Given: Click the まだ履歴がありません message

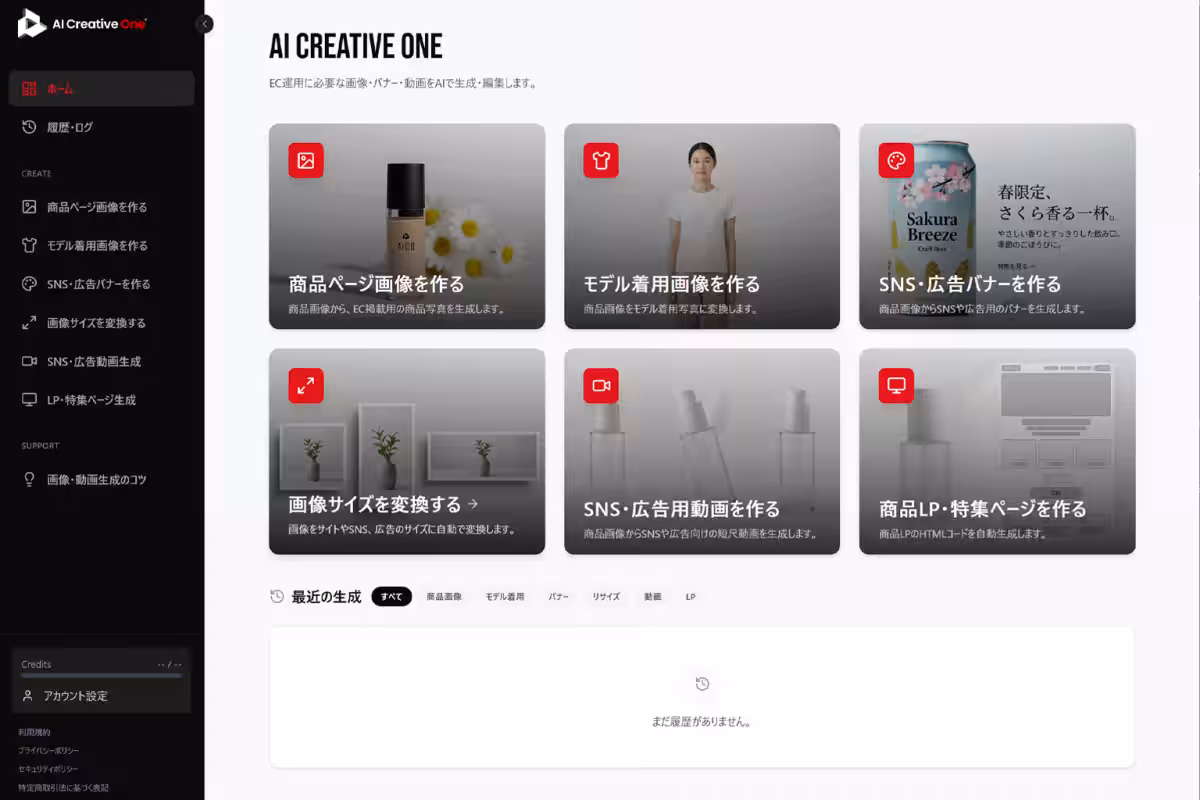Looking at the screenshot, I should click(x=702, y=721).
